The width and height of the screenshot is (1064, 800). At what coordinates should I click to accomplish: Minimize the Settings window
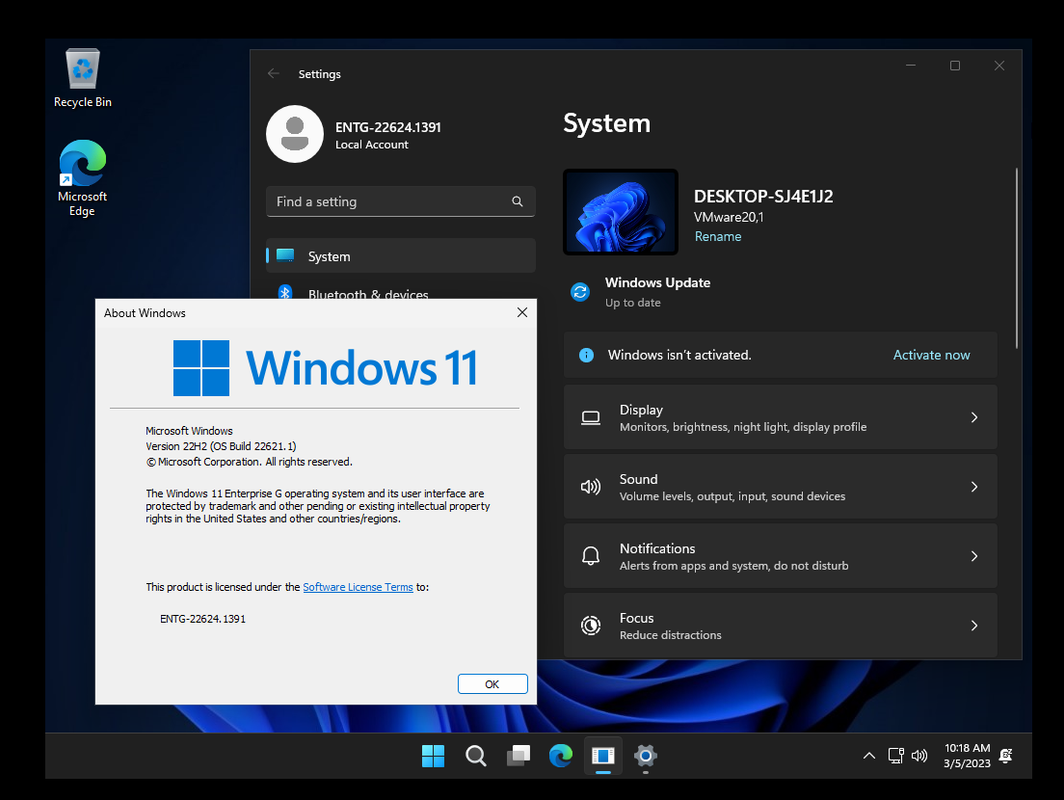[911, 65]
